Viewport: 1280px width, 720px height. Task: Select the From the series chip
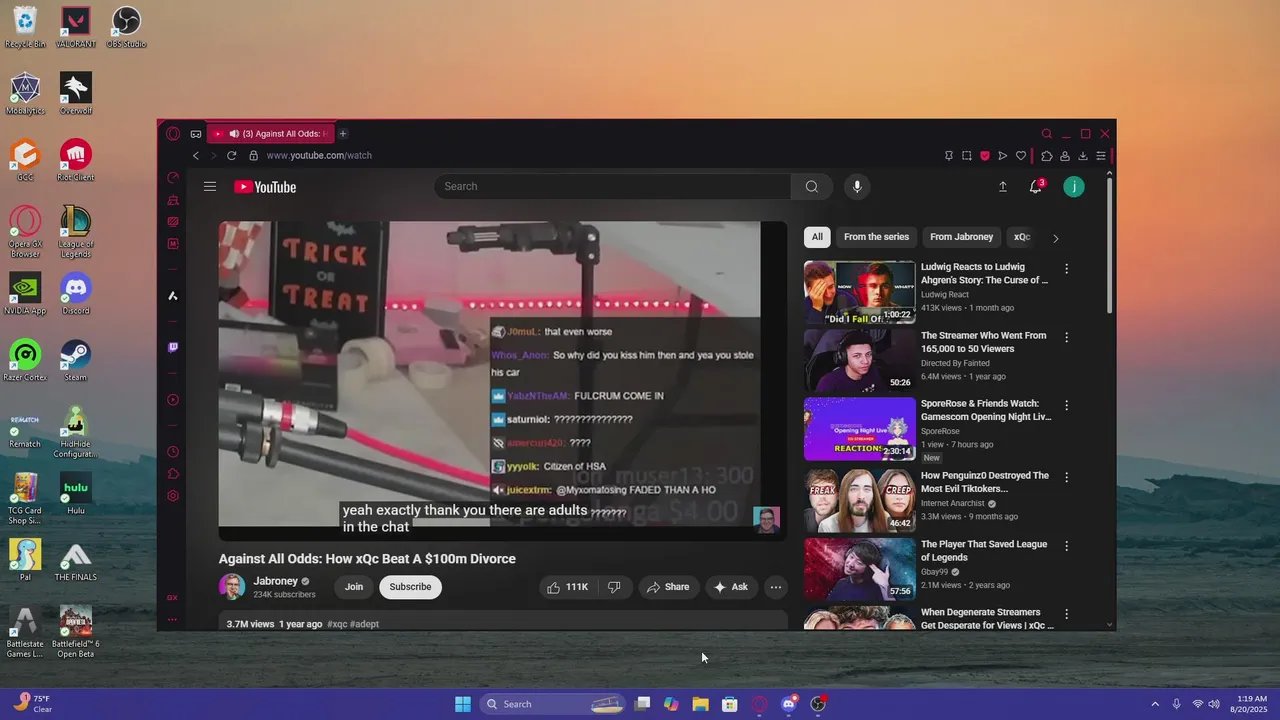tap(876, 237)
